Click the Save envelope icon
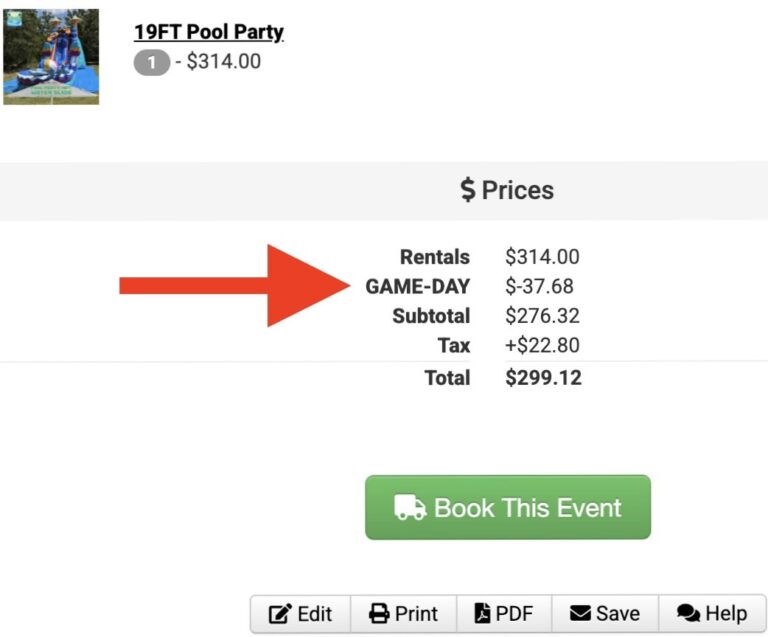The height and width of the screenshot is (637, 768). (x=580, y=613)
